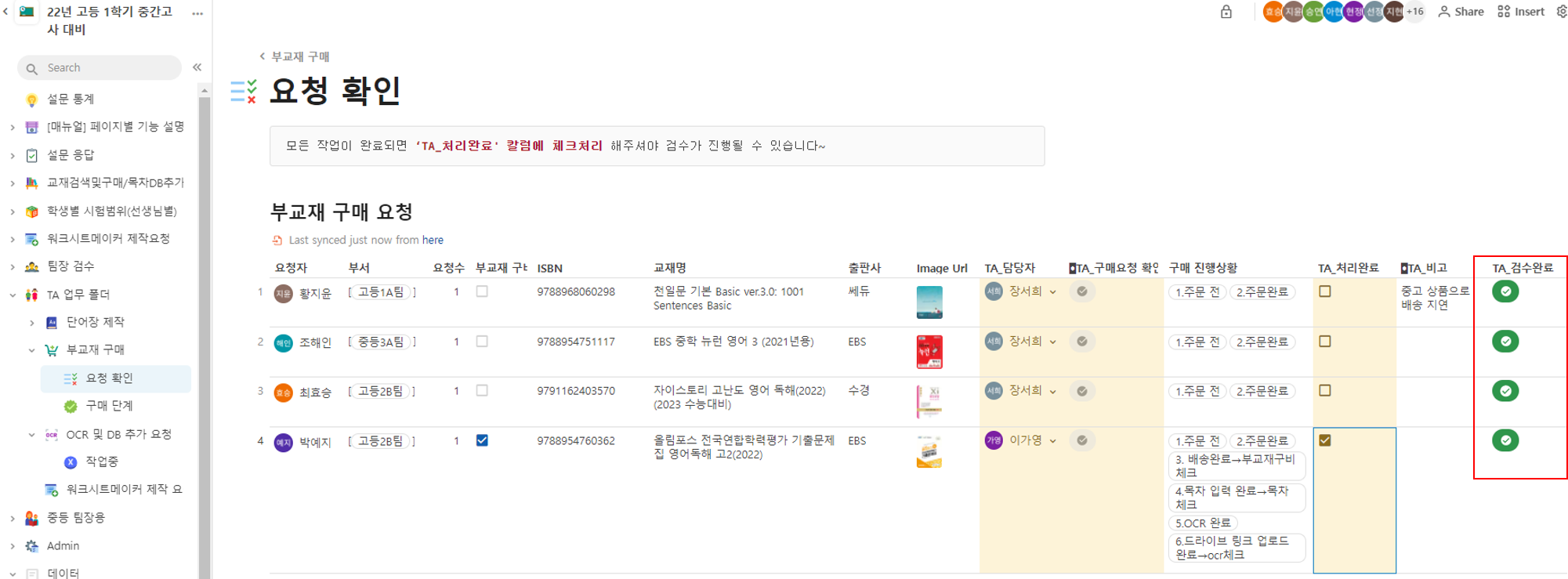Open the 설문 통계 page
The width and height of the screenshot is (1568, 579).
[x=71, y=99]
